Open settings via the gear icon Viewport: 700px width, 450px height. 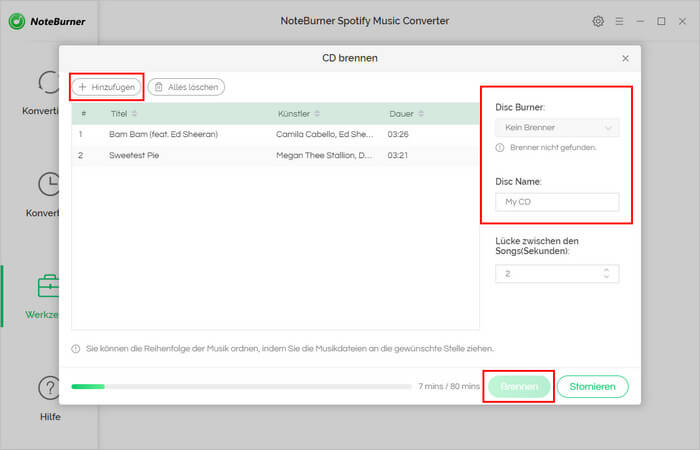[598, 21]
